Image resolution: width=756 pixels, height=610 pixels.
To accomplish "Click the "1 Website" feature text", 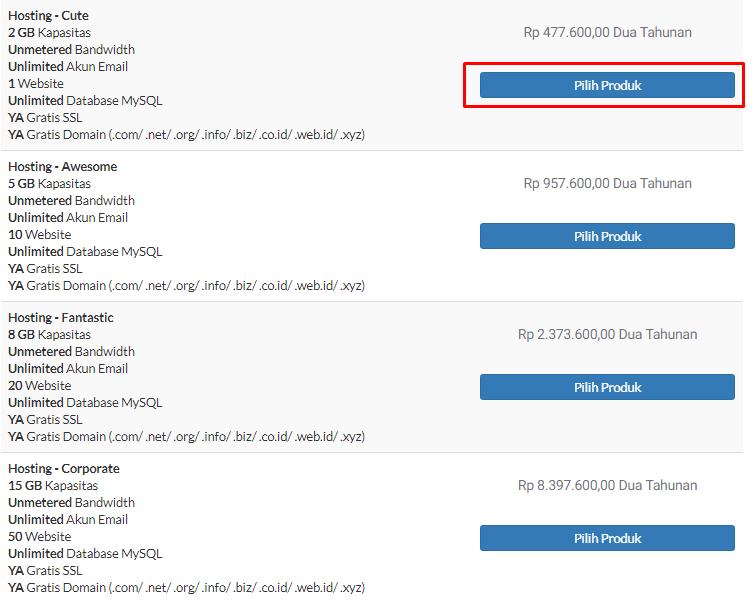I will [36, 84].
